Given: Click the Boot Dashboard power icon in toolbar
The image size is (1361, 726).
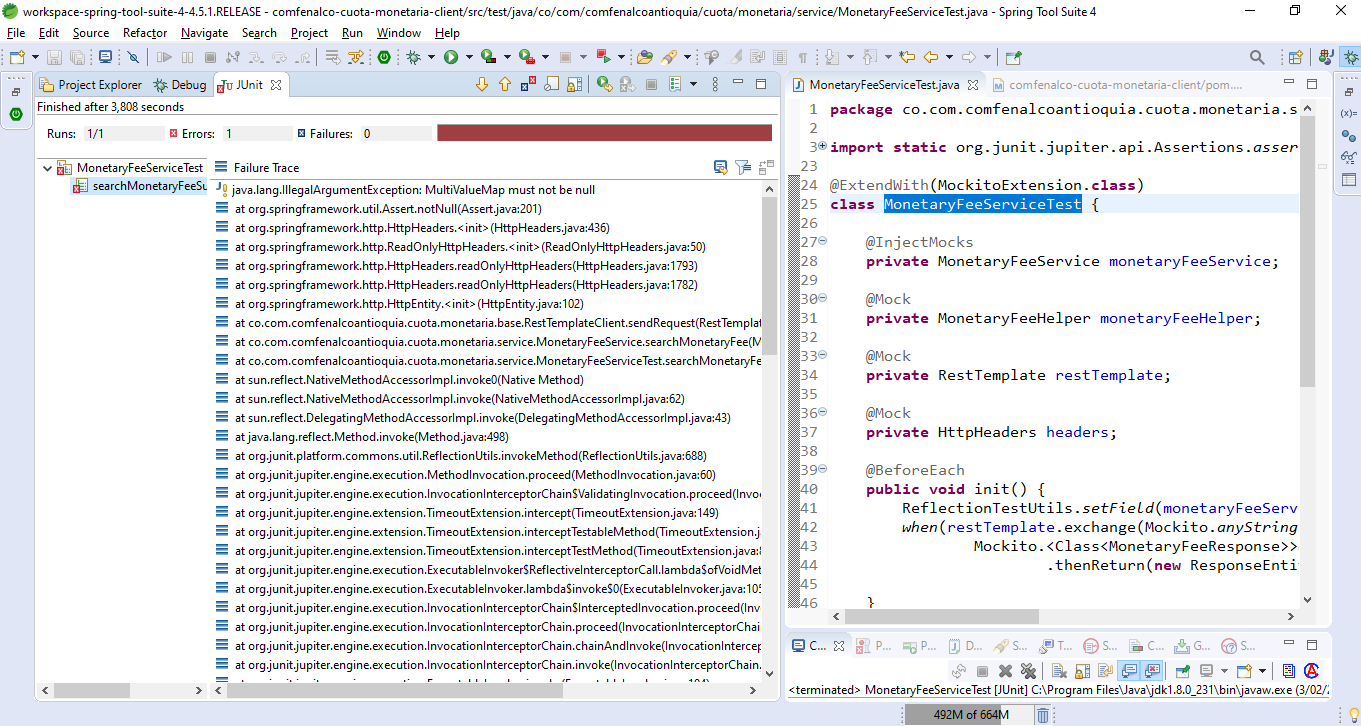Looking at the screenshot, I should coord(384,57).
